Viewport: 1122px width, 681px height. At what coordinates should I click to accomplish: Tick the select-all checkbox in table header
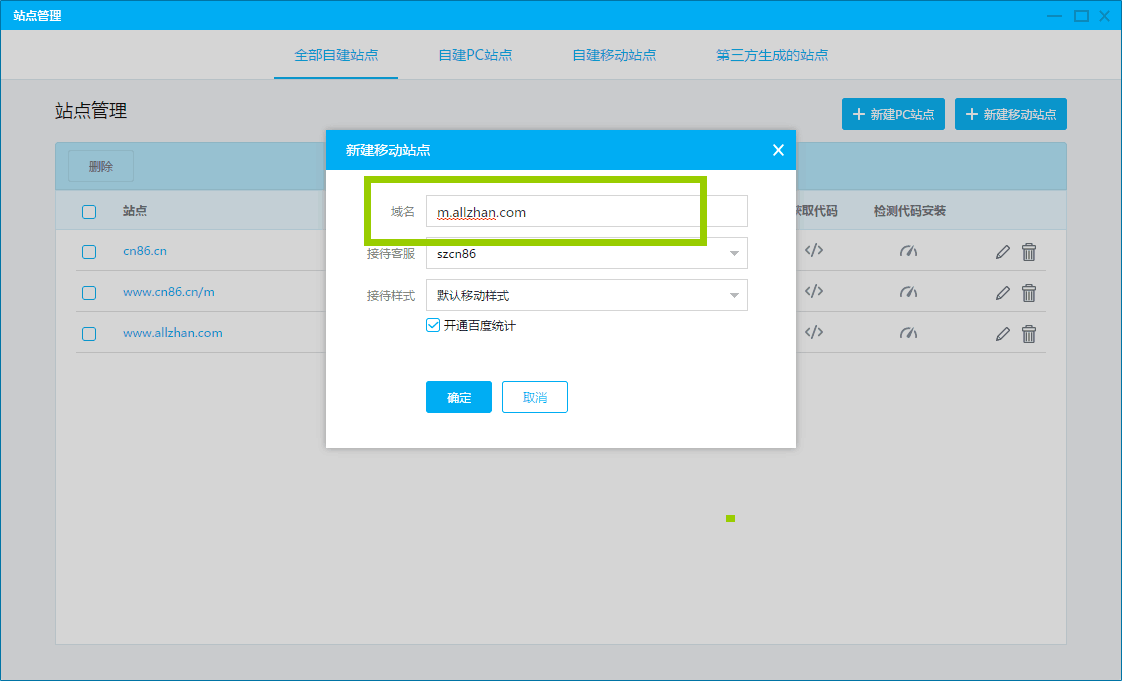[89, 212]
